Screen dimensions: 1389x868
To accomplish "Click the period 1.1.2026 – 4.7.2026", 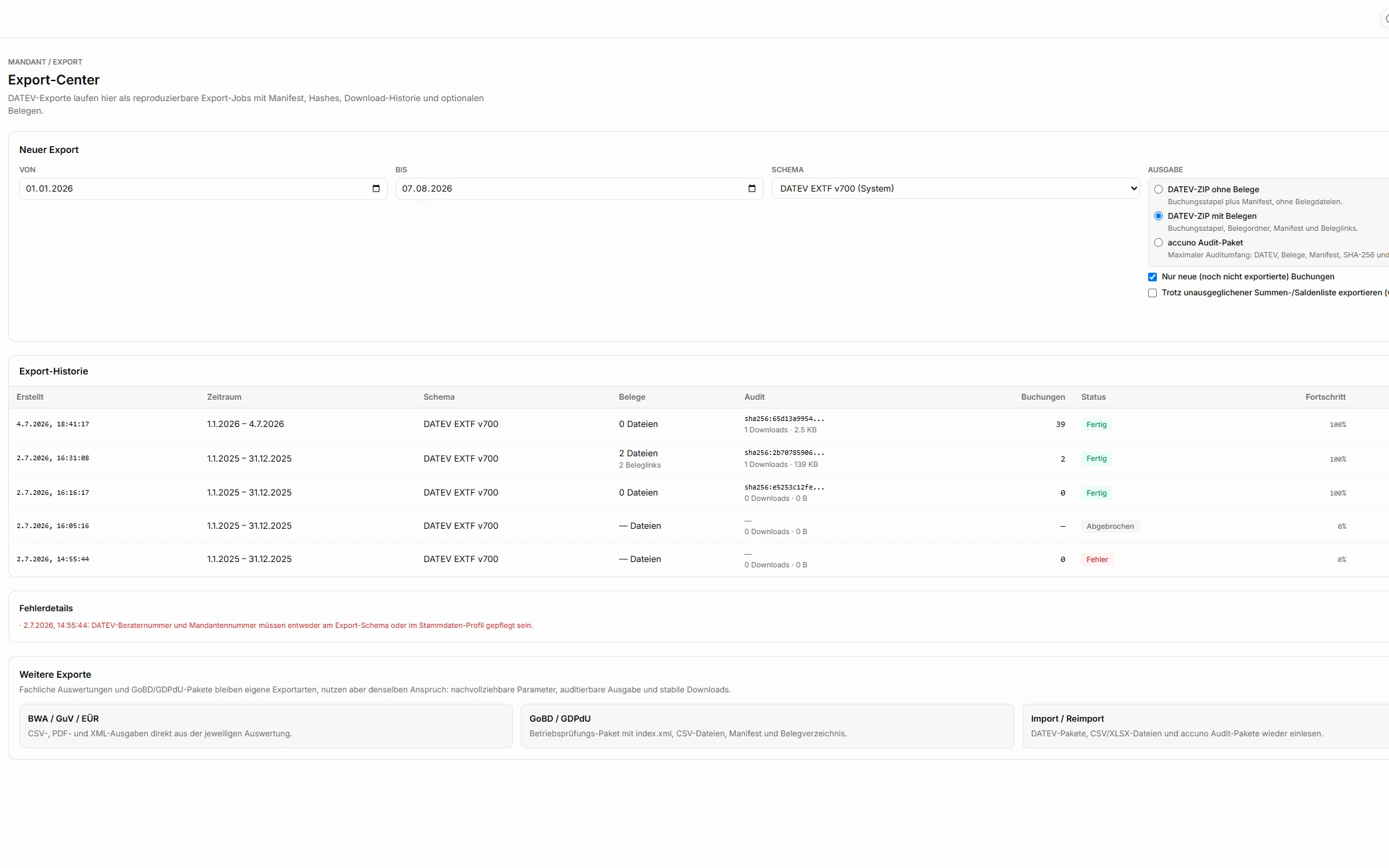I will click(x=245, y=424).
